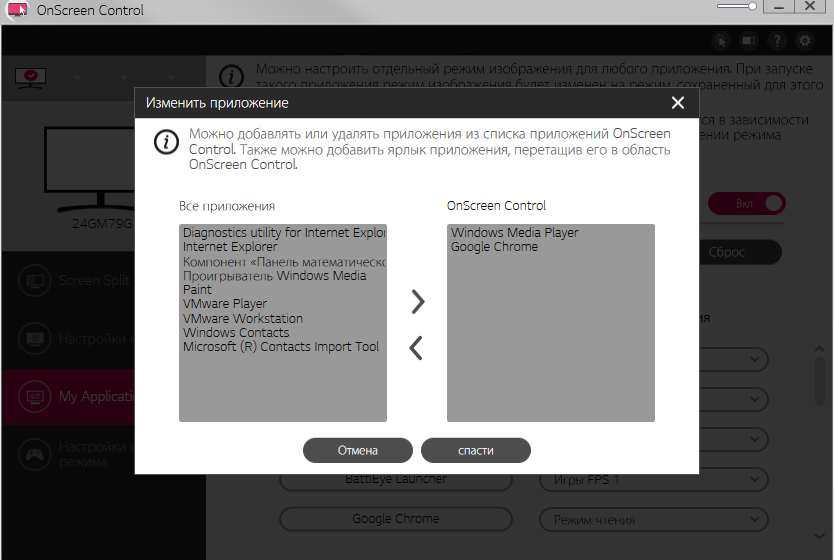
Task: Click the спасти button
Action: coord(476,450)
